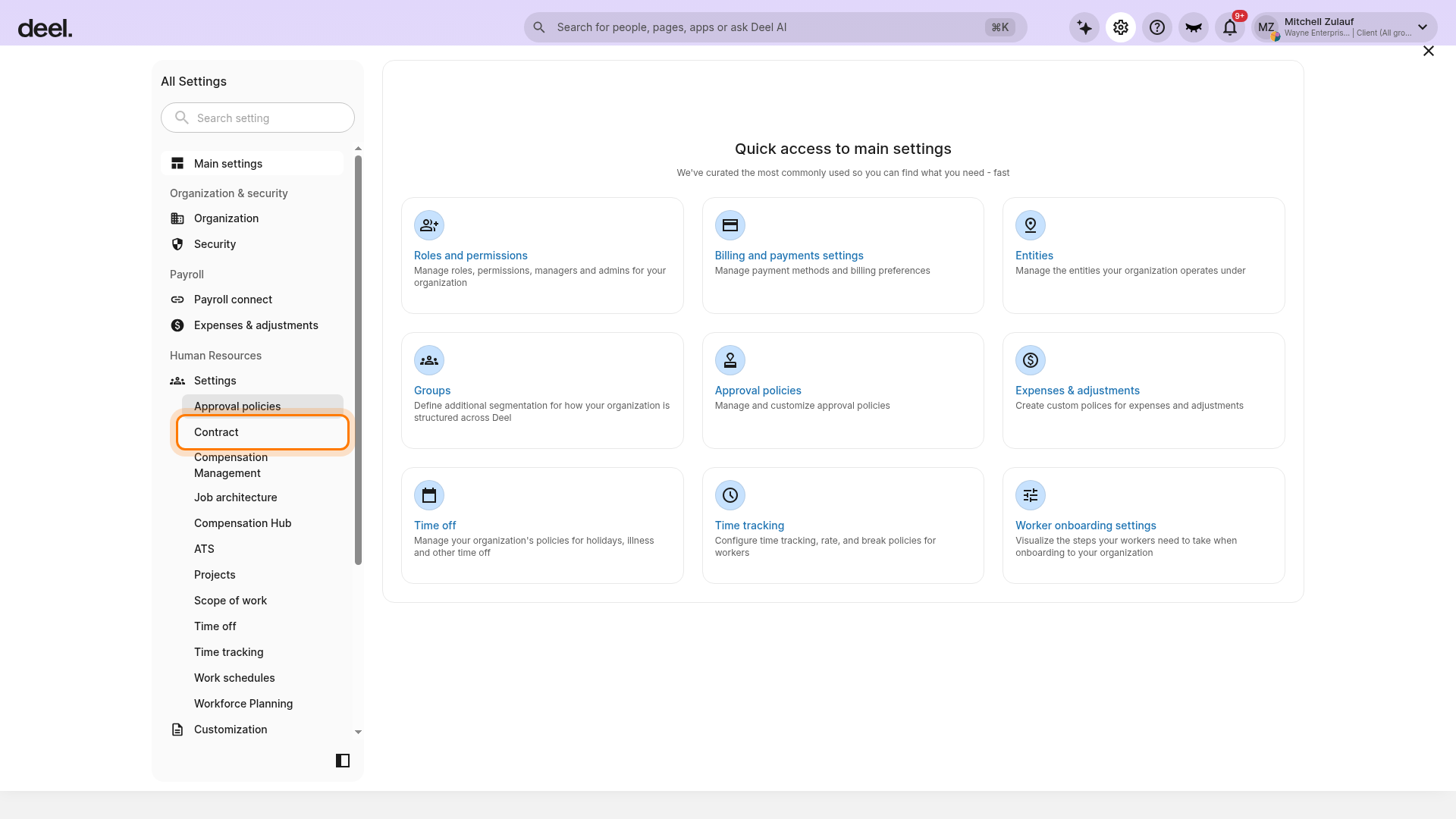Select Scope of work in the sidebar
Viewport: 1456px width, 819px height.
point(262,601)
